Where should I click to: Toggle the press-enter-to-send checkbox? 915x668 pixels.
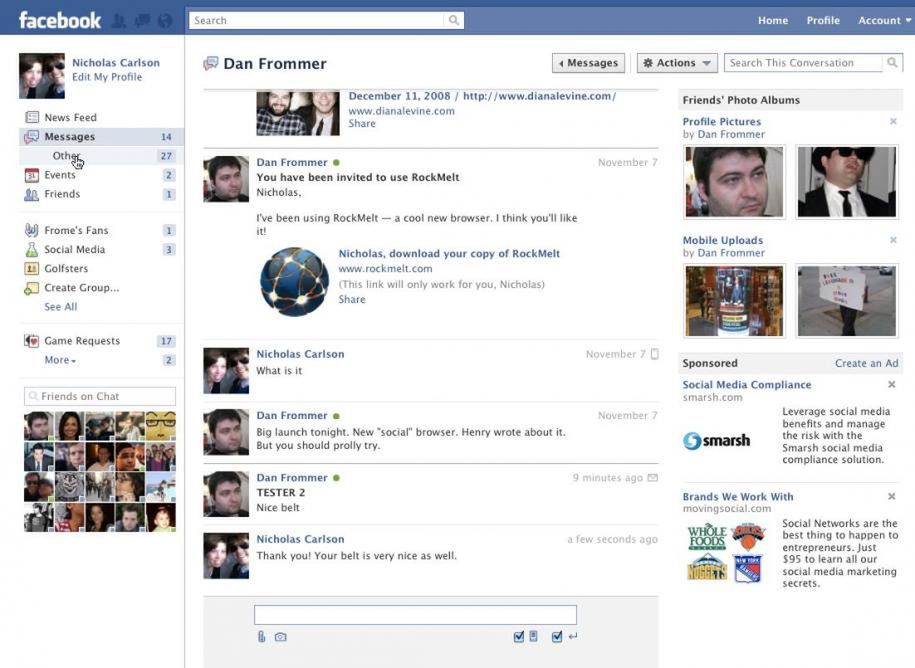(x=557, y=636)
